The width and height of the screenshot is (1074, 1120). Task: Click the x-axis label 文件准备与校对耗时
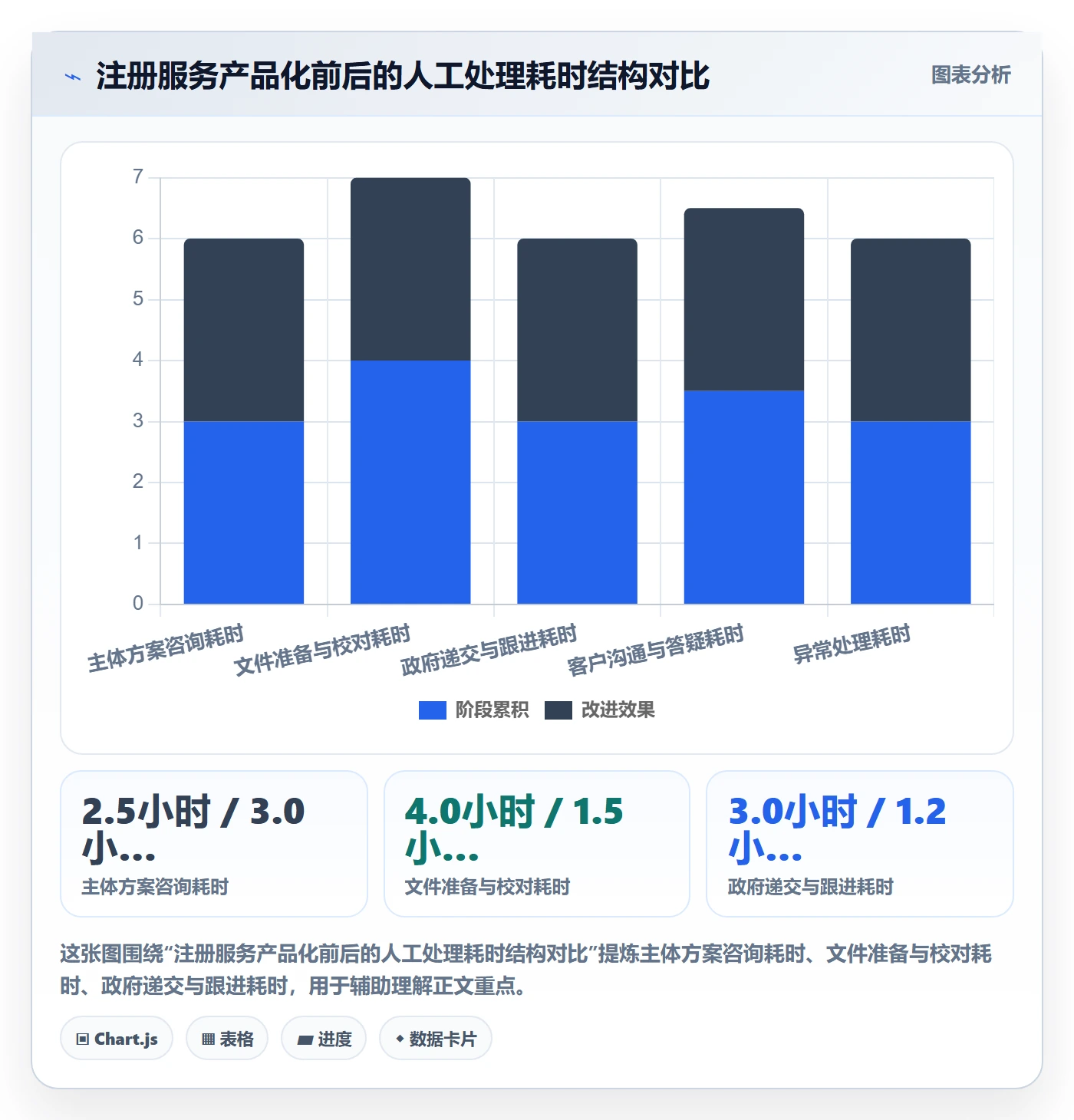coord(322,650)
